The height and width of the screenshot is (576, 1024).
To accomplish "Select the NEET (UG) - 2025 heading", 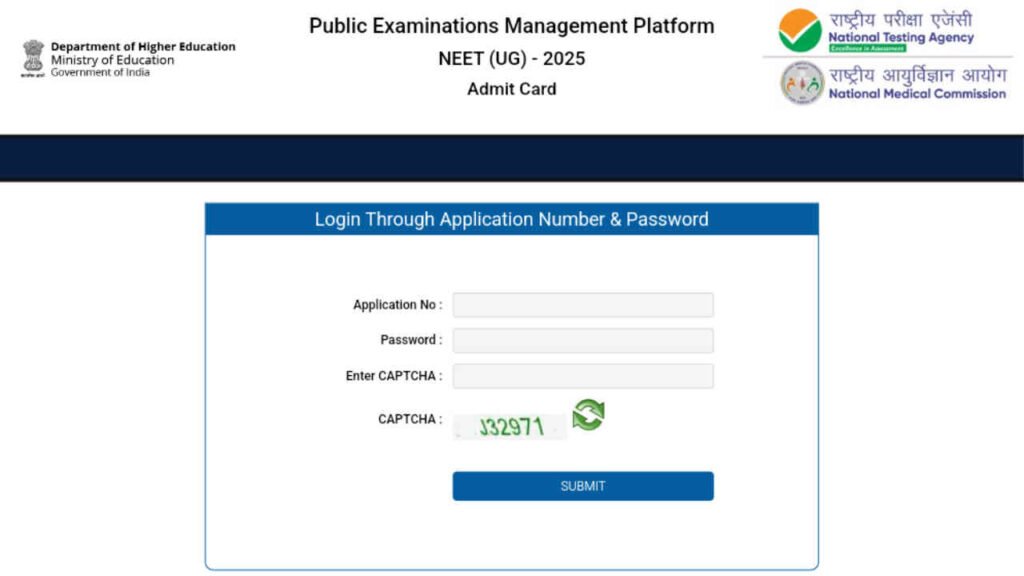I will 511,59.
